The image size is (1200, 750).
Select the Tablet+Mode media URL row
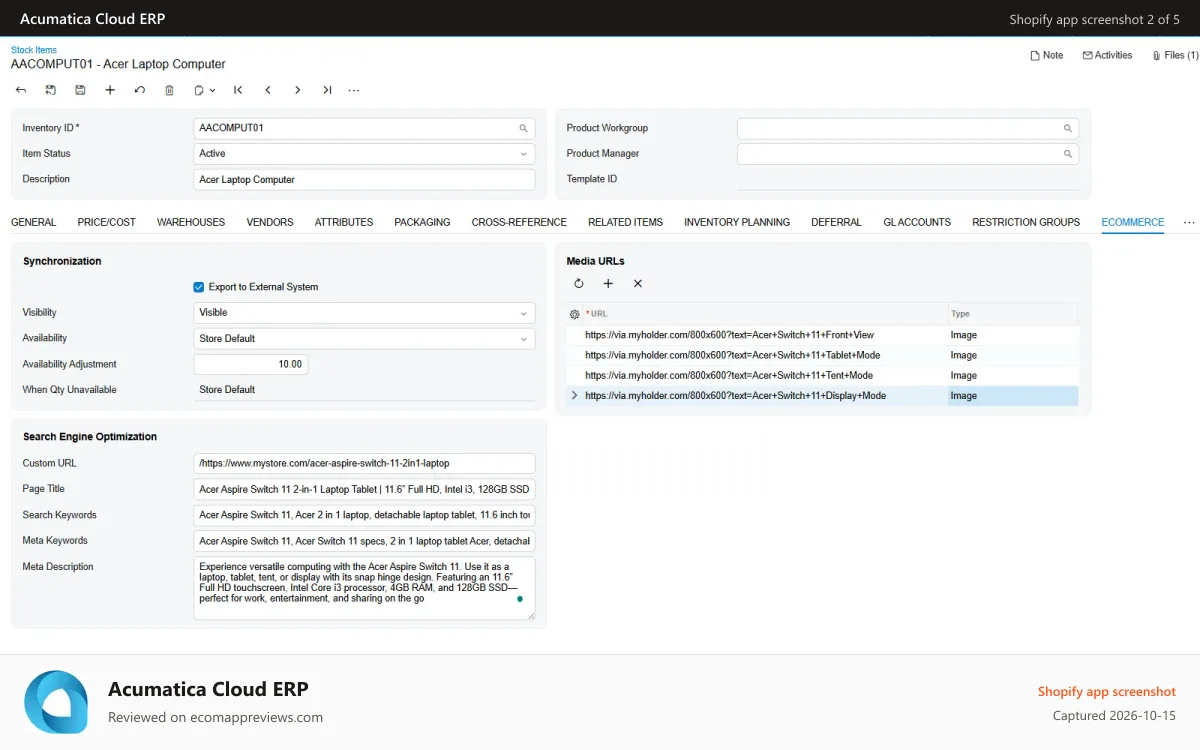822,355
